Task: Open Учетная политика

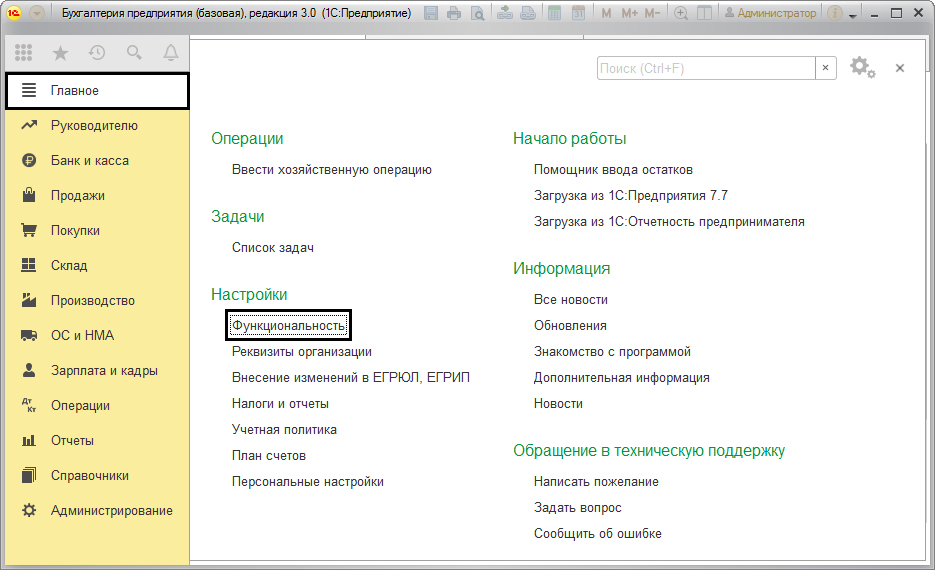Action: click(x=284, y=430)
